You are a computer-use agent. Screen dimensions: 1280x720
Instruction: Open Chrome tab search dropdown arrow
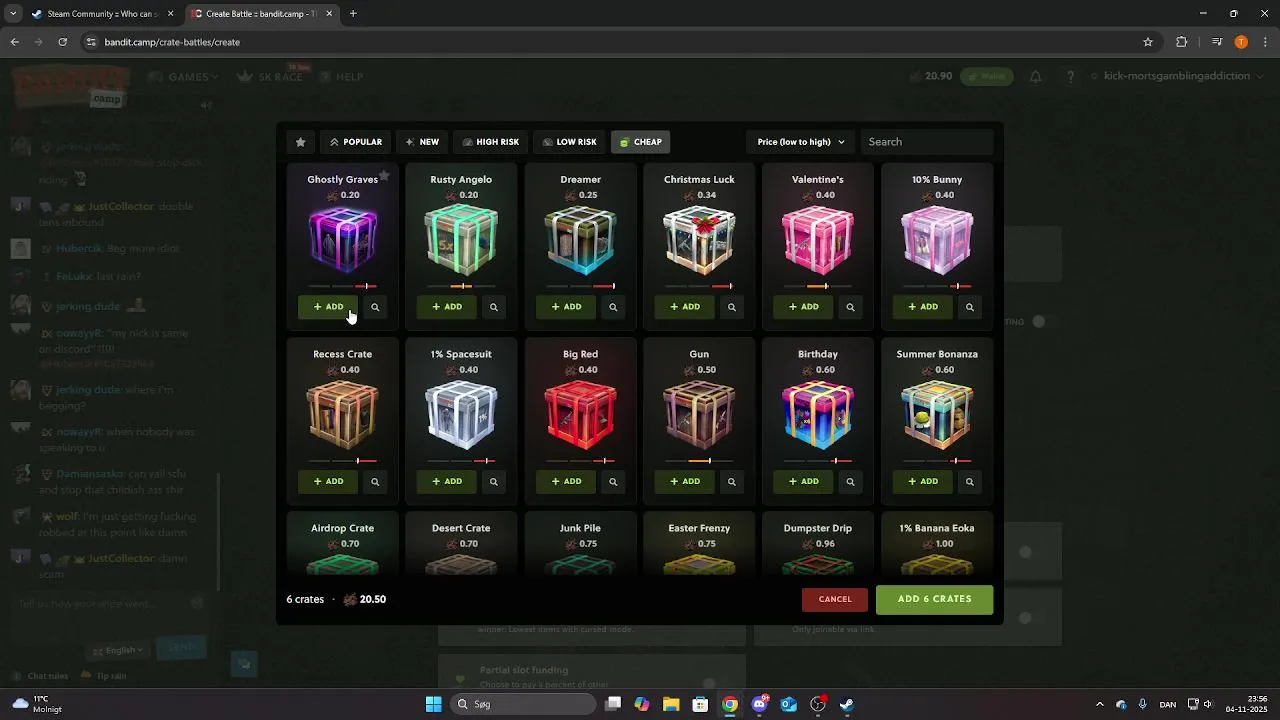pos(13,14)
